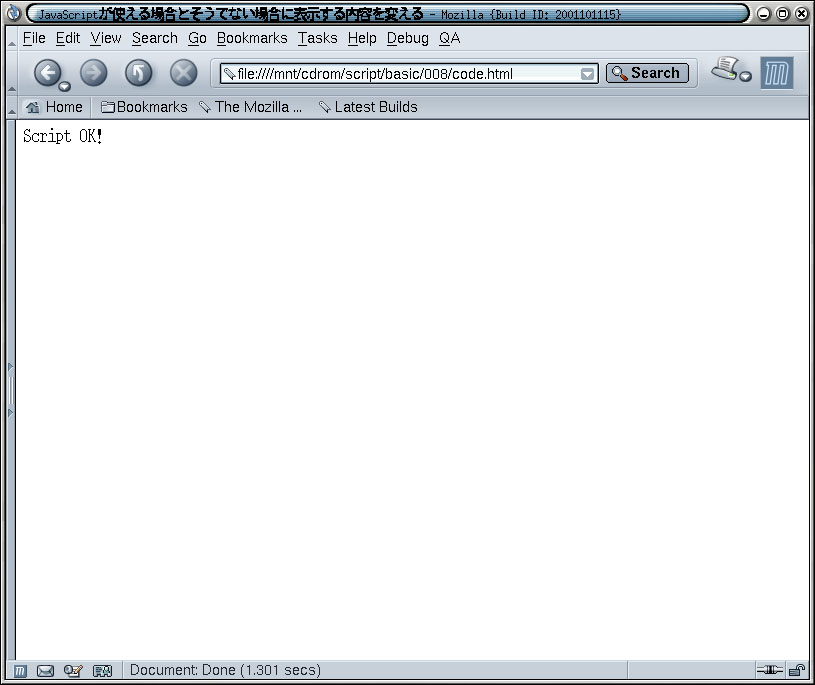Go back with the Back arrow button
This screenshot has width=815, height=685.
click(x=47, y=72)
